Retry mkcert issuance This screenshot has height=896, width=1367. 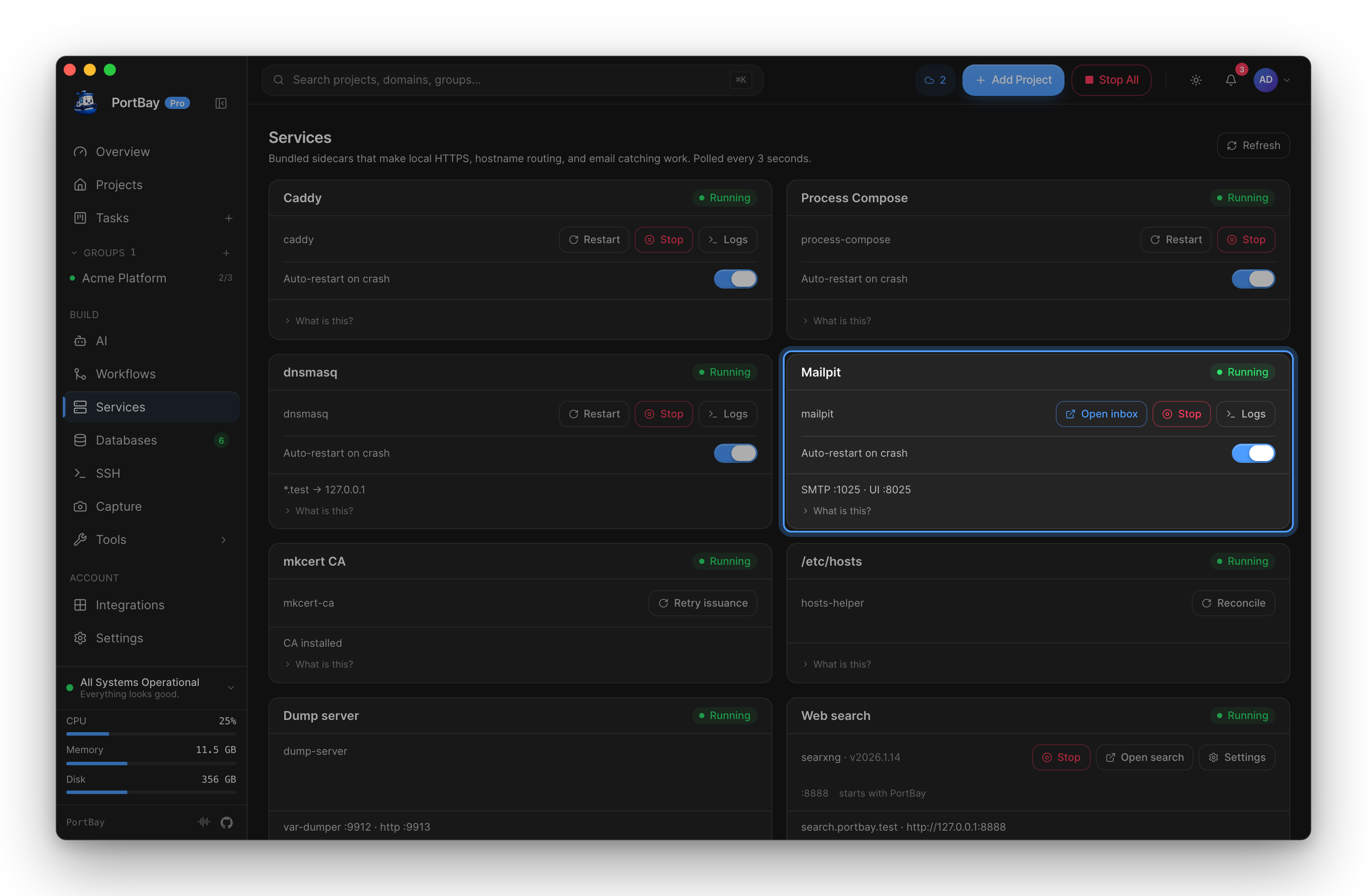tap(702, 603)
